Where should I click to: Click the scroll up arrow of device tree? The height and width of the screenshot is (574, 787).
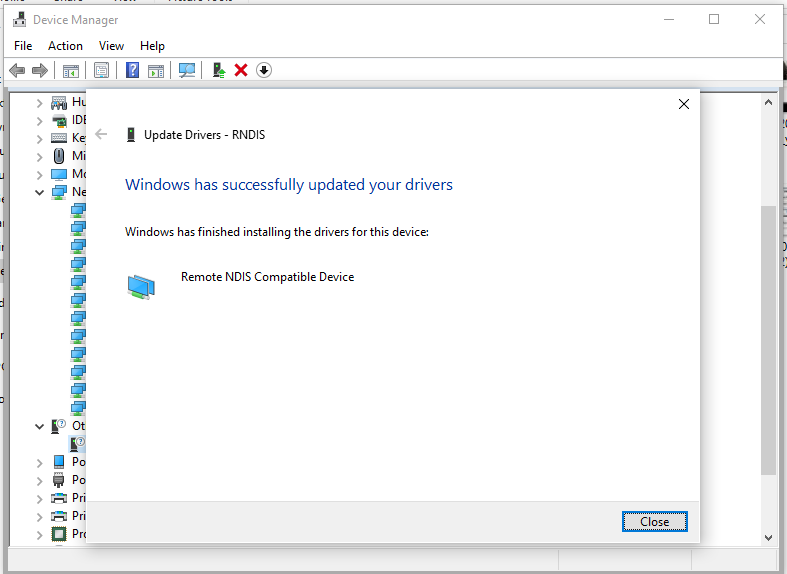(x=768, y=102)
